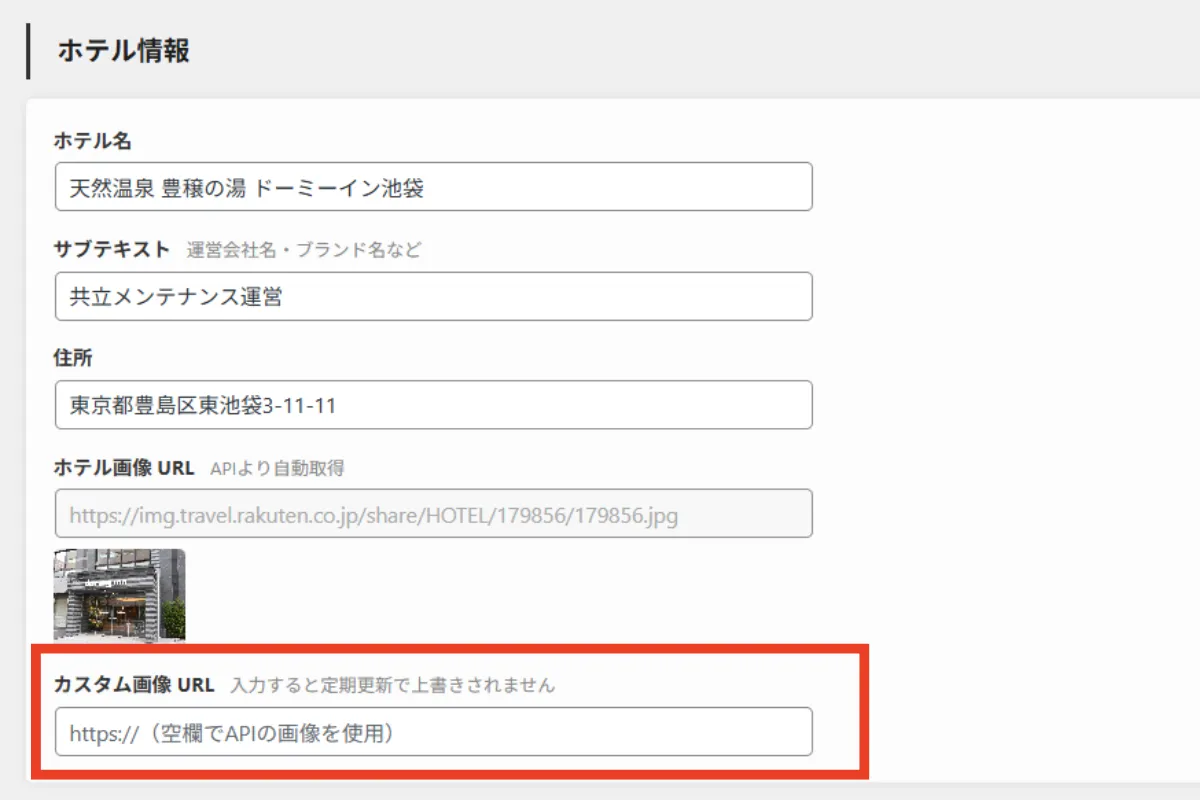Click the ホテル画像 URL label

pyautogui.click(x=123, y=467)
